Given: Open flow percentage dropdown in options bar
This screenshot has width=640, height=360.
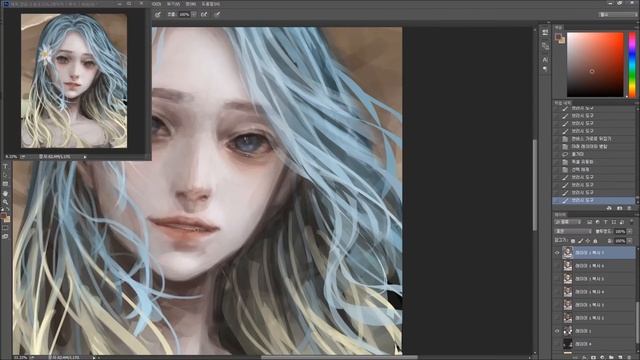Looking at the screenshot, I should pyautogui.click(x=194, y=14).
